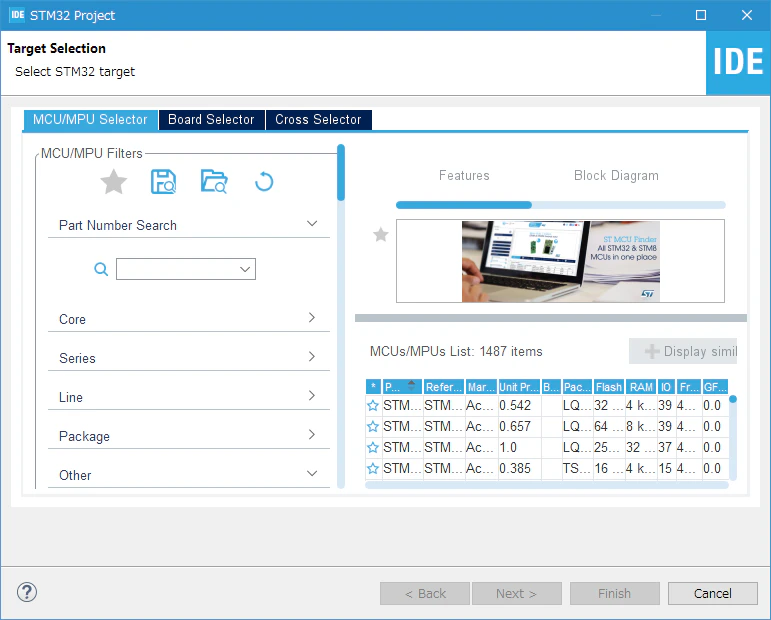Open the help question mark icon
Image resolution: width=771 pixels, height=620 pixels.
pyautogui.click(x=27, y=592)
